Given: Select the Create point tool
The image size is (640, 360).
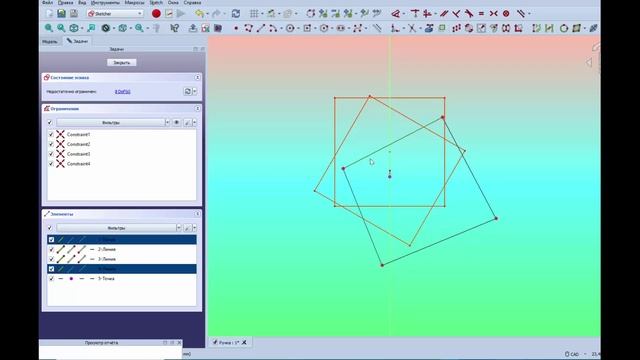Looking at the screenshot, I should click(236, 28).
